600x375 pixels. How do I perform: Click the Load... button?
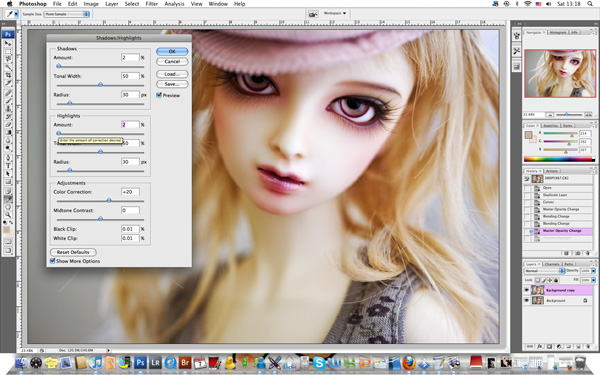pos(172,74)
